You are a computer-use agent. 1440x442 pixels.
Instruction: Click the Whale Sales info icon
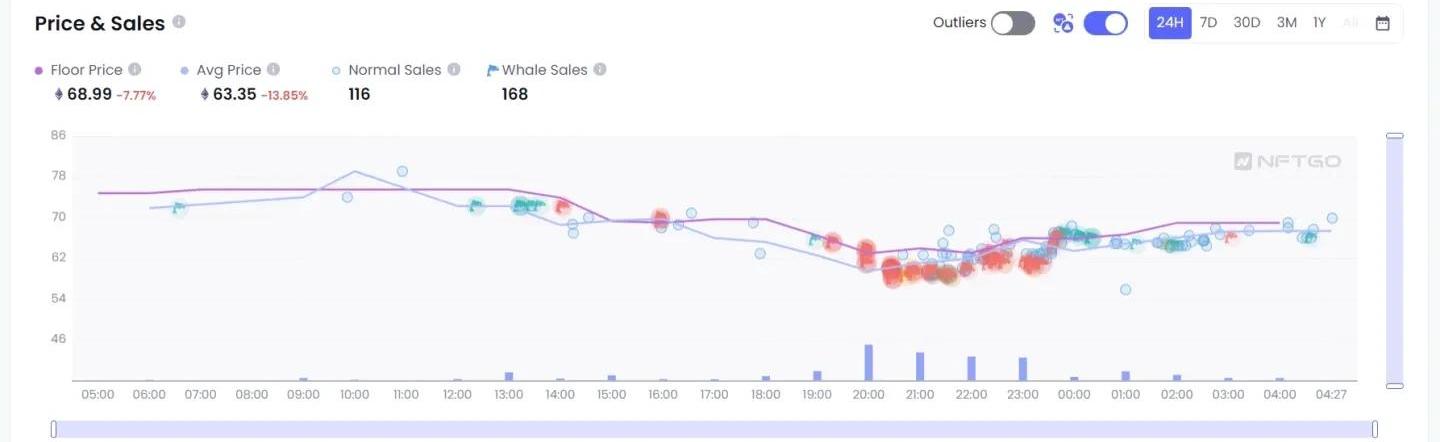coord(600,70)
